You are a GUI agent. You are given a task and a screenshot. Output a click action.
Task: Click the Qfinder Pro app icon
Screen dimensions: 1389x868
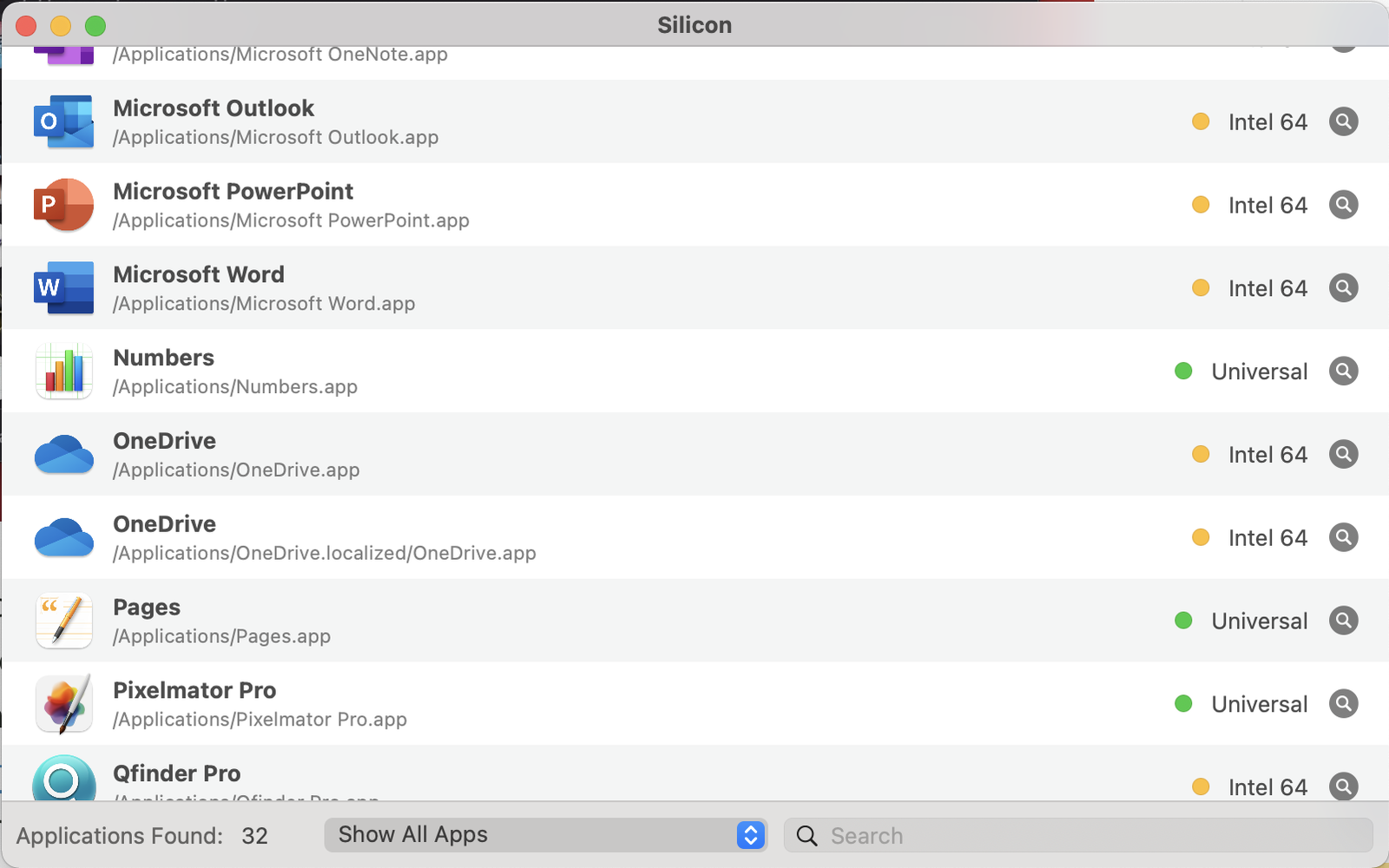click(x=63, y=779)
